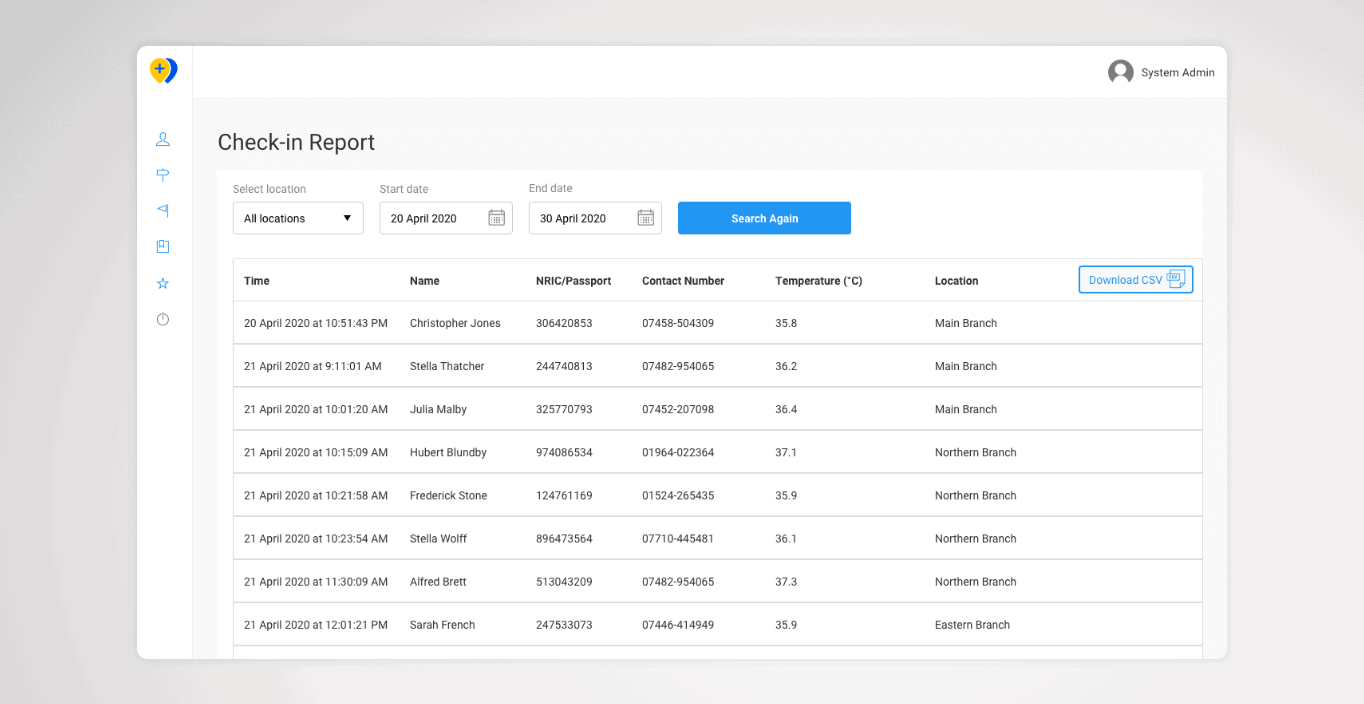Screen dimensions: 1364x704
Task: Open the Start date calendar icon
Action: pos(496,218)
